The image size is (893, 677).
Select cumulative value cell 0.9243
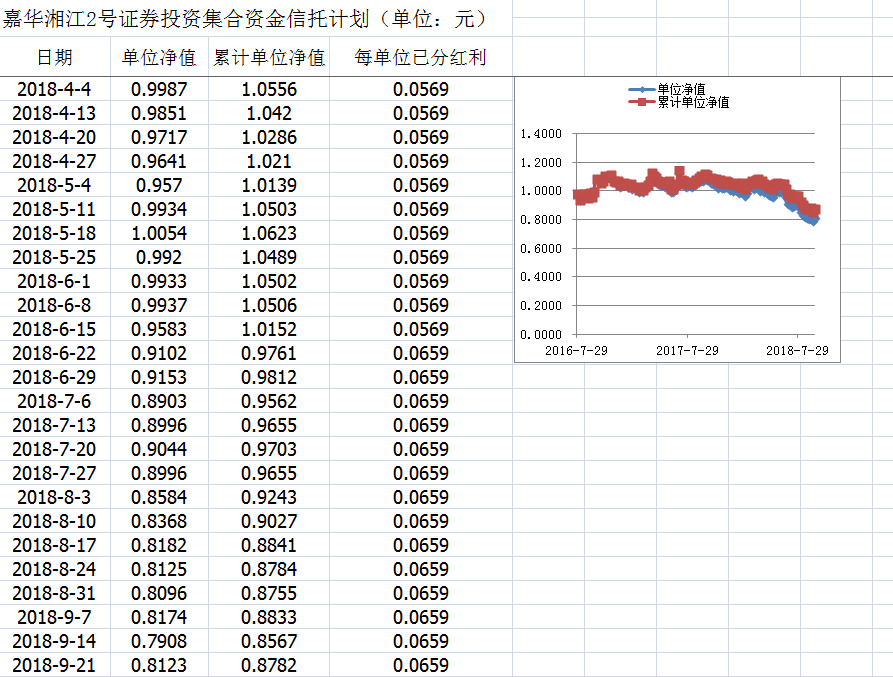click(x=269, y=497)
